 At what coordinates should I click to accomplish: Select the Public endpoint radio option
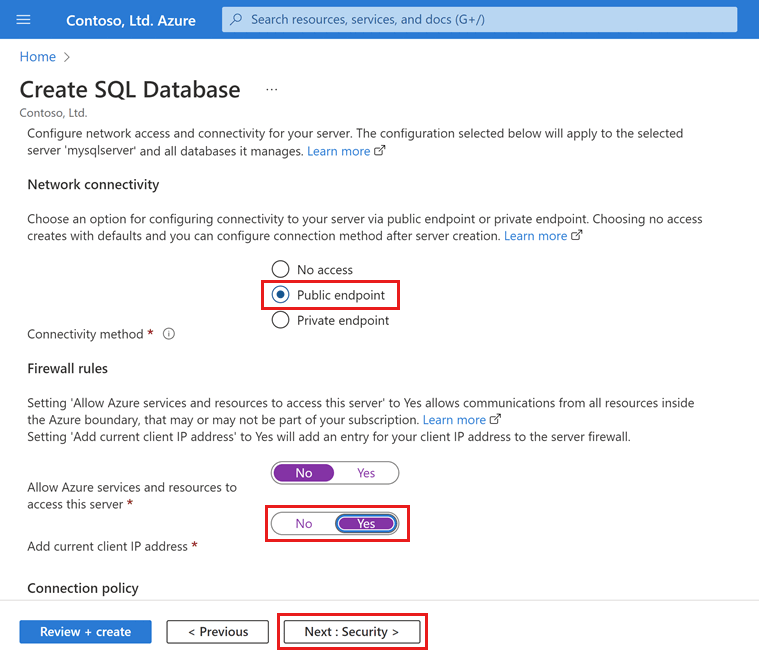click(280, 295)
